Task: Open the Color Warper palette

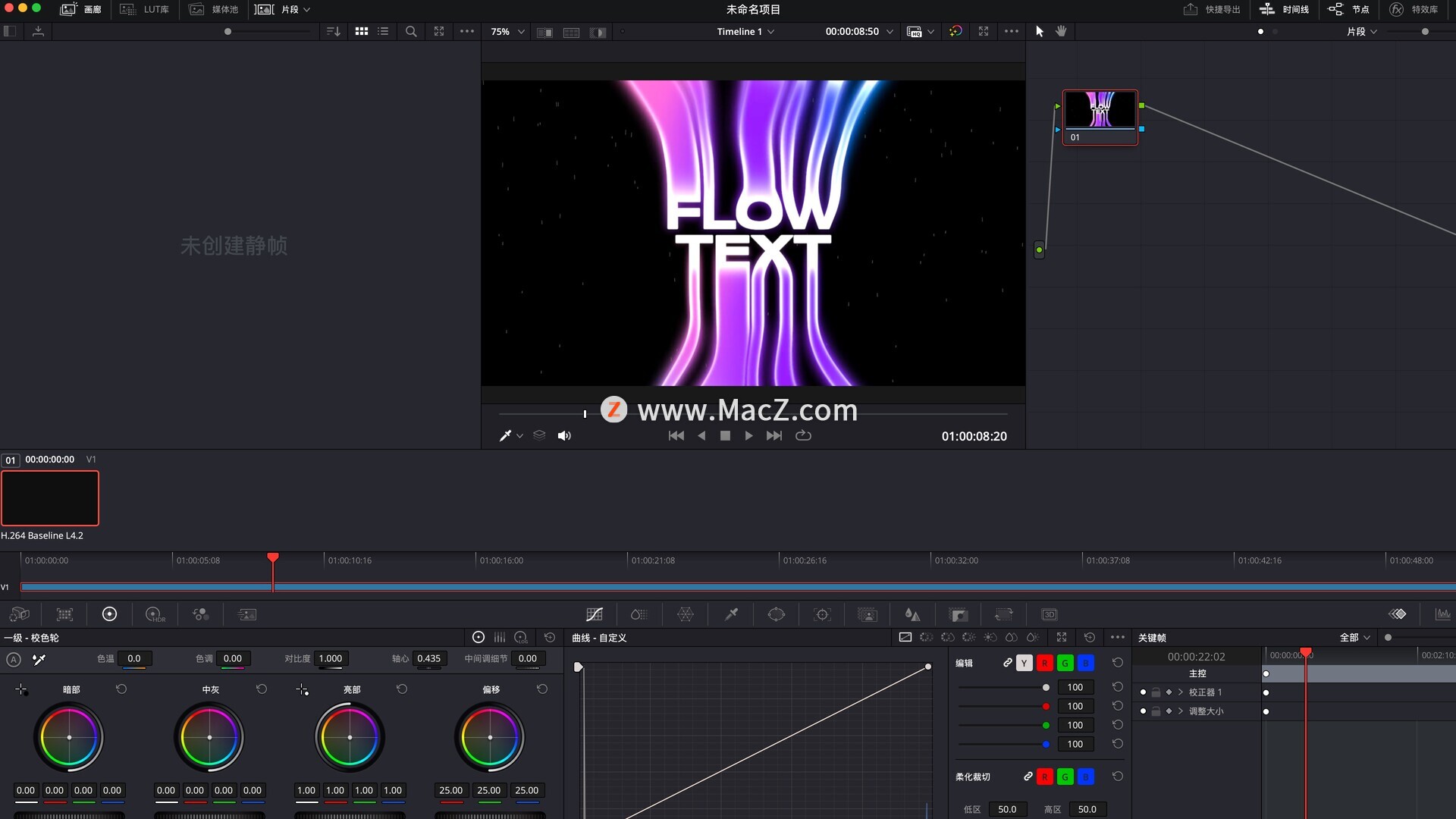Action: click(x=686, y=614)
